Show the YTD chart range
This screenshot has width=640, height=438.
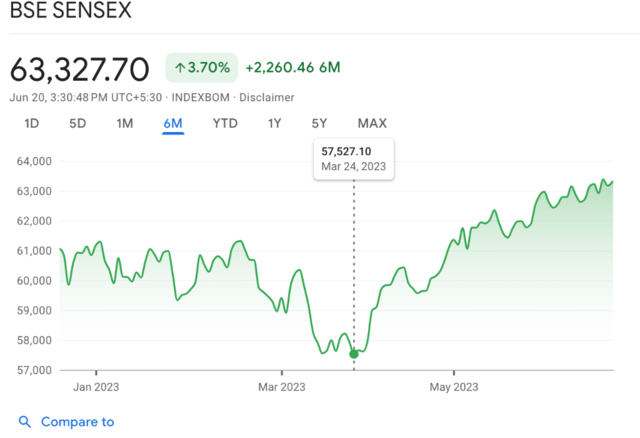(224, 123)
